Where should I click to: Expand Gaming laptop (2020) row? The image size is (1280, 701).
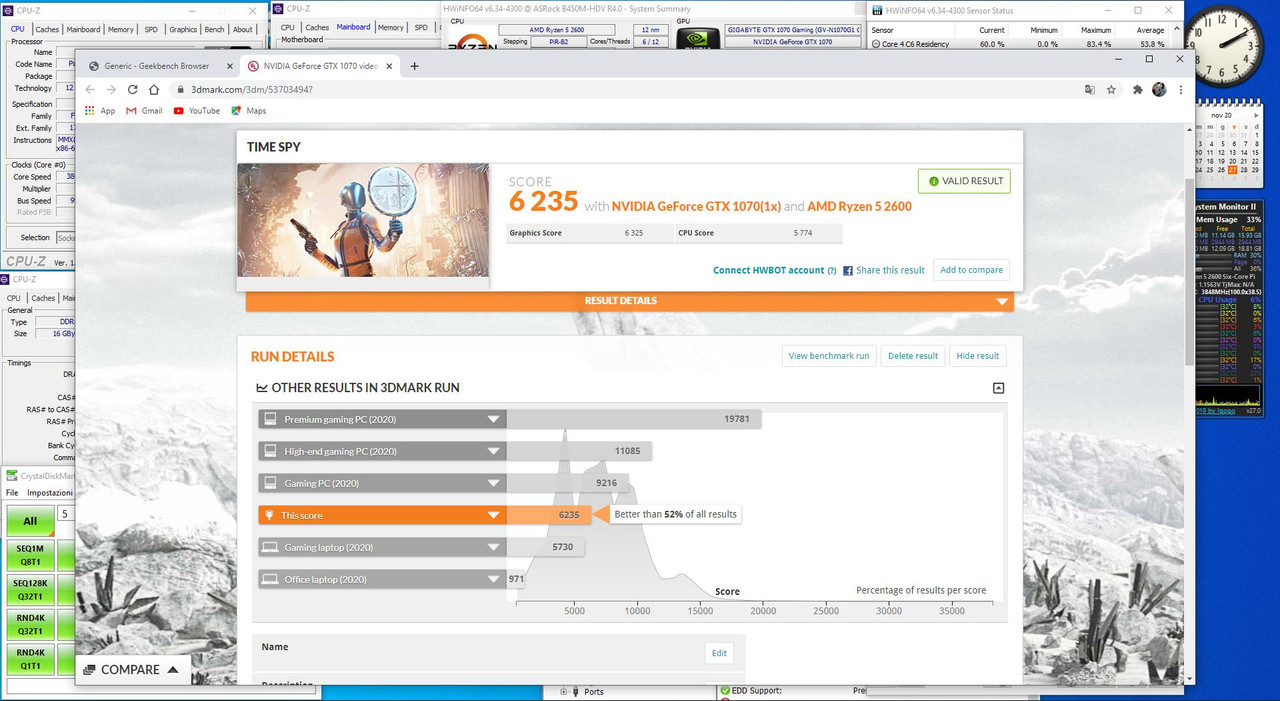(x=493, y=548)
